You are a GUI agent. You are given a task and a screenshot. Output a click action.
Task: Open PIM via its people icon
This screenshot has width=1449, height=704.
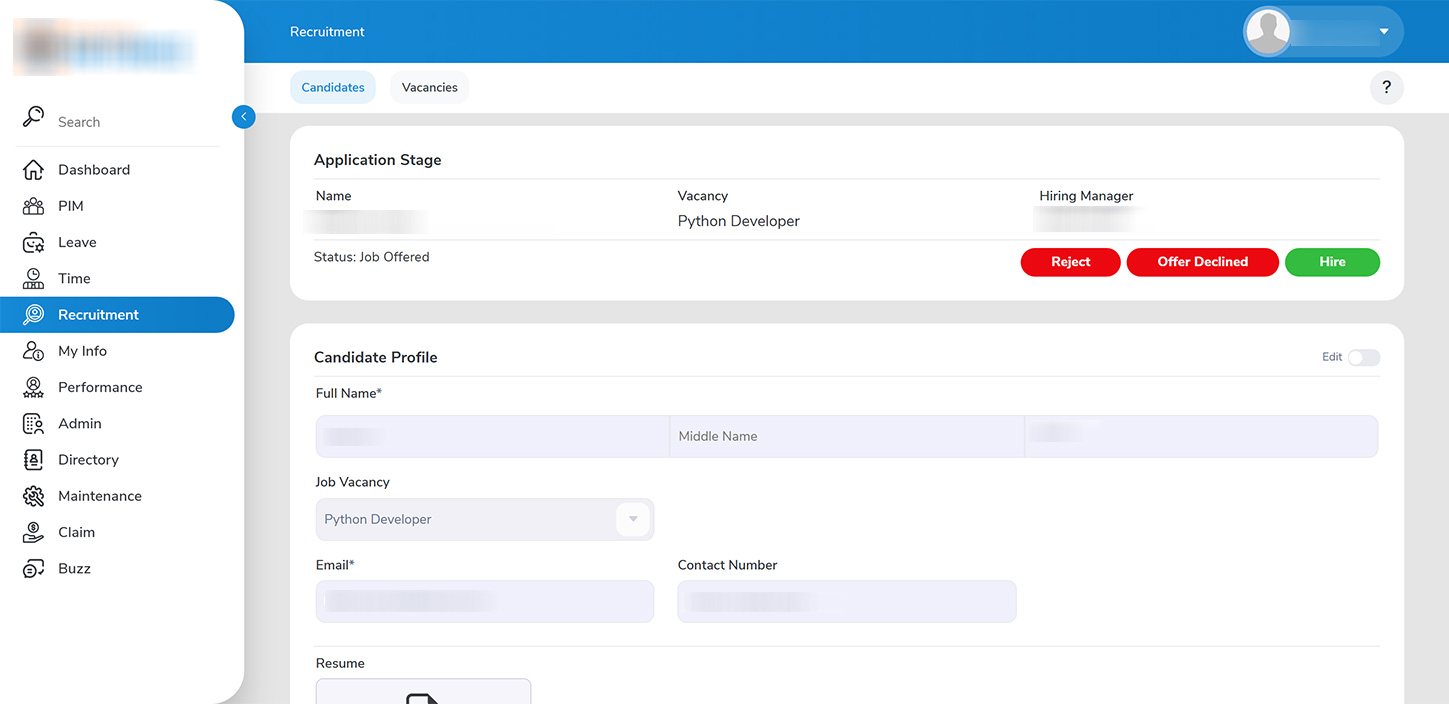click(33, 206)
